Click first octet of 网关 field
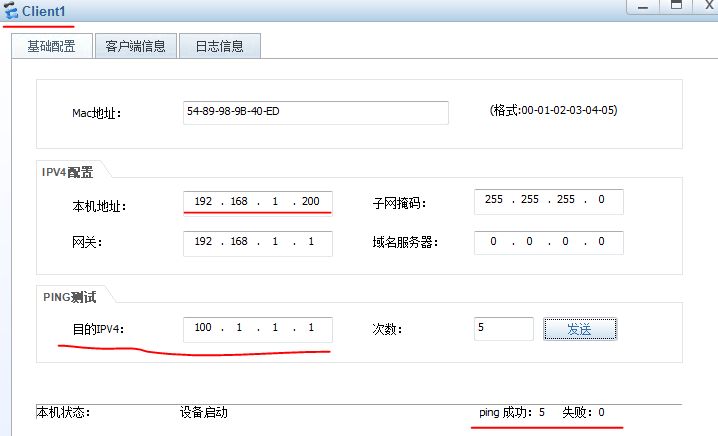This screenshot has height=436, width=718. pos(203,243)
